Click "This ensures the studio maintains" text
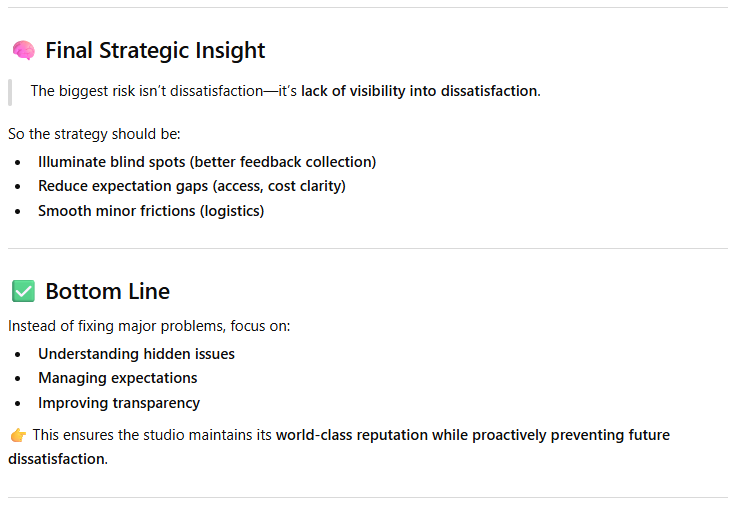The height and width of the screenshot is (506, 735). [152, 435]
